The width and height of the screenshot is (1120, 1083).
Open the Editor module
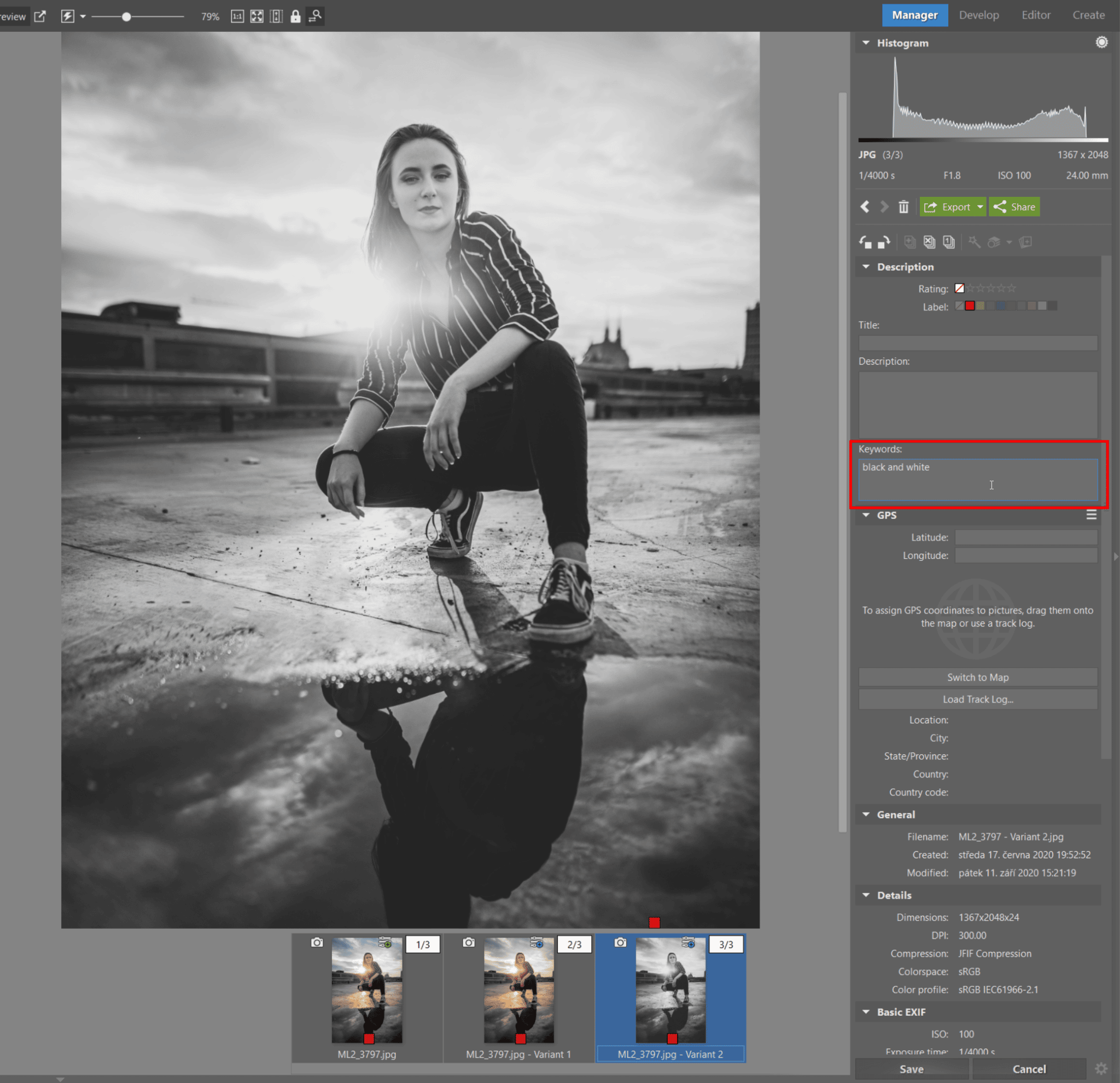pyautogui.click(x=1035, y=14)
